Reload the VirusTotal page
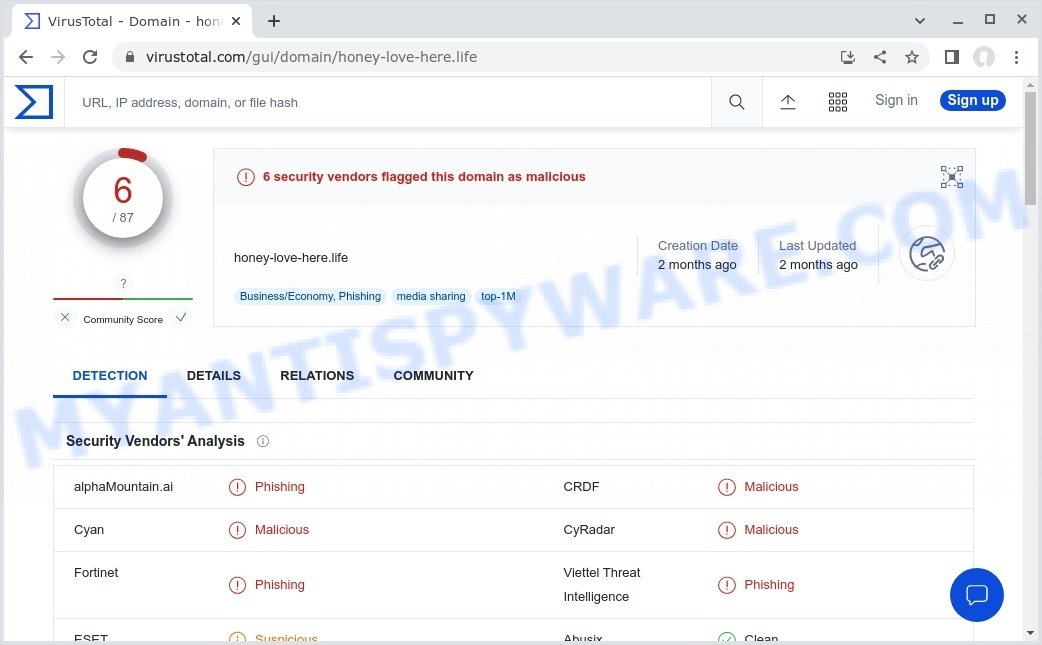This screenshot has width=1042, height=645. pyautogui.click(x=90, y=57)
